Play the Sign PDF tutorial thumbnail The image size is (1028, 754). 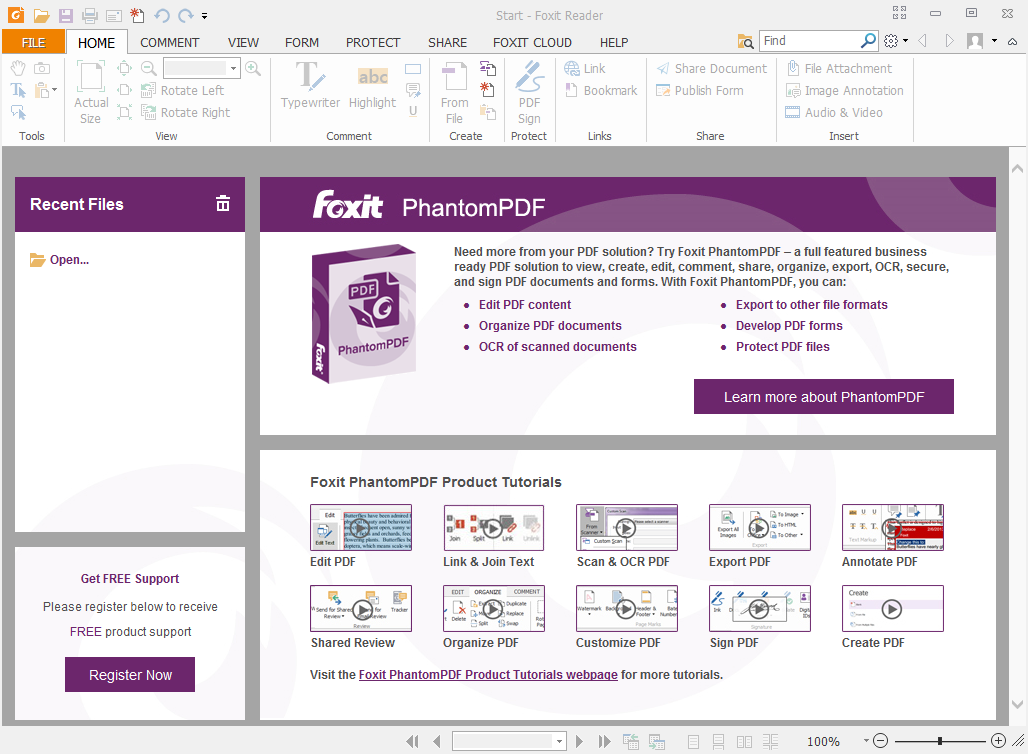tap(759, 608)
